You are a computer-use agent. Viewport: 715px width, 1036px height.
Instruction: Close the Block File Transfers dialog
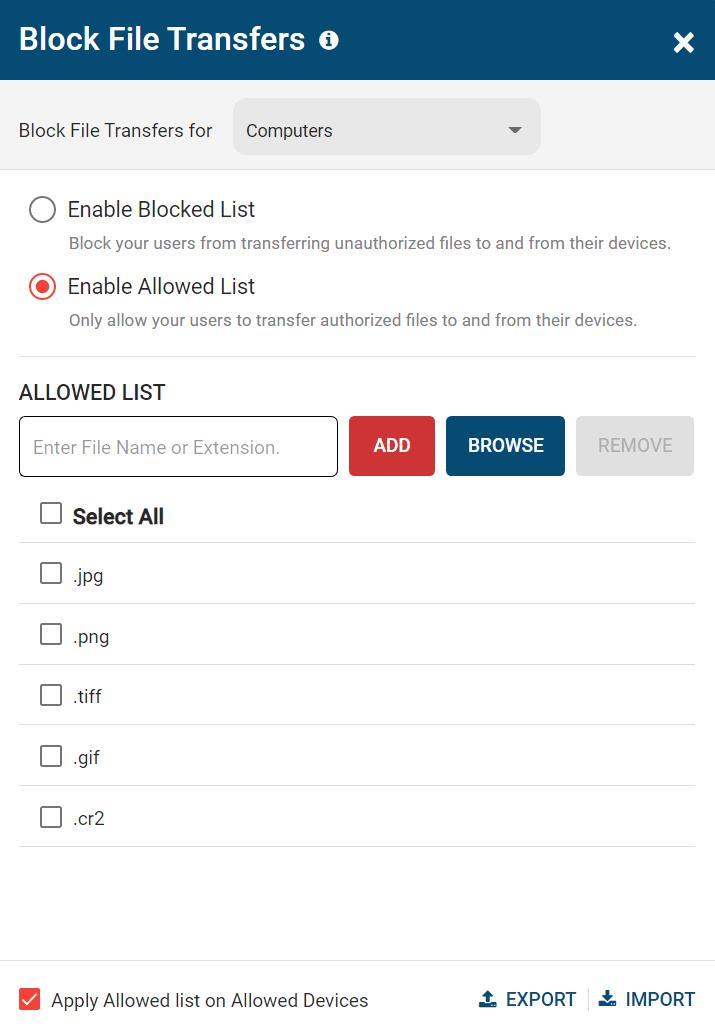pos(683,42)
